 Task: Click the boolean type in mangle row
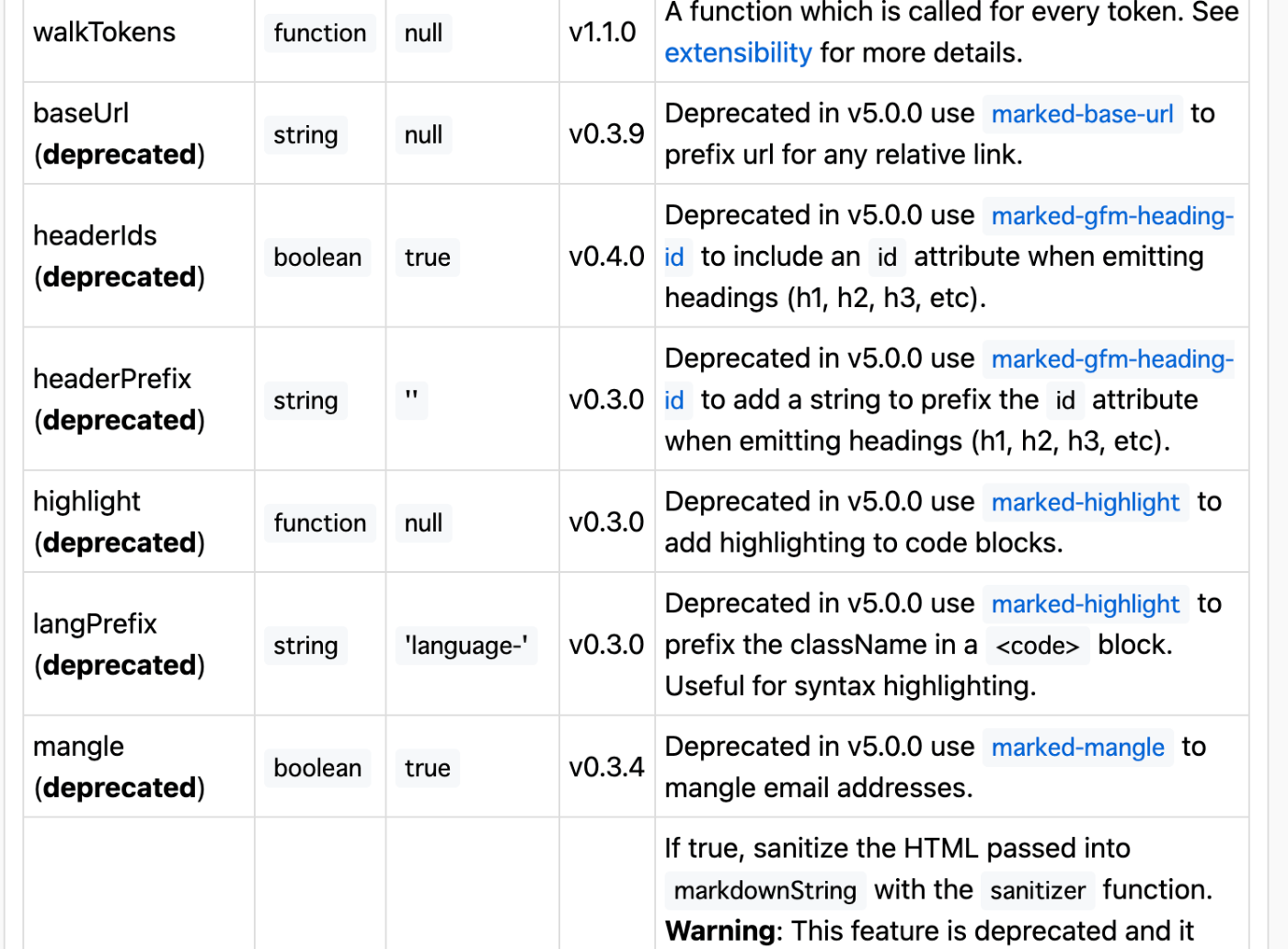[x=317, y=768]
